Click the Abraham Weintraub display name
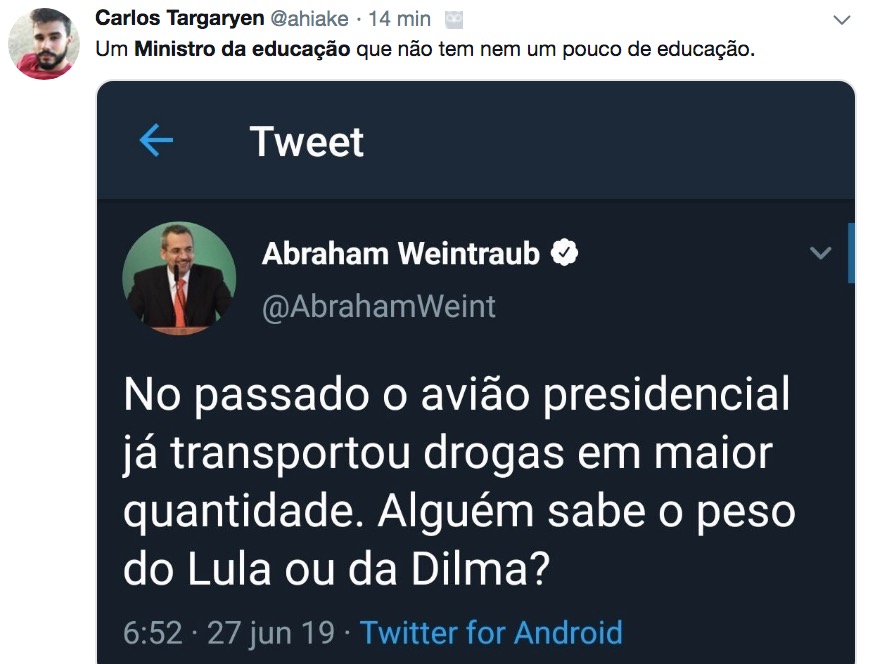 coord(400,254)
